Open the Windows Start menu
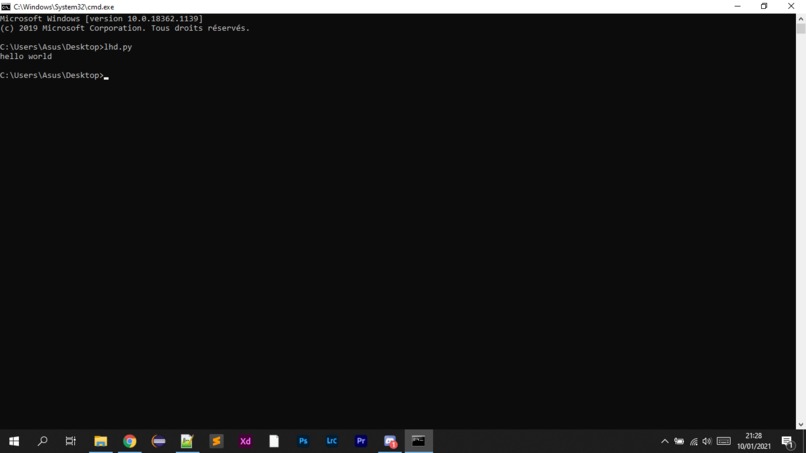This screenshot has width=806, height=453. (x=14, y=441)
